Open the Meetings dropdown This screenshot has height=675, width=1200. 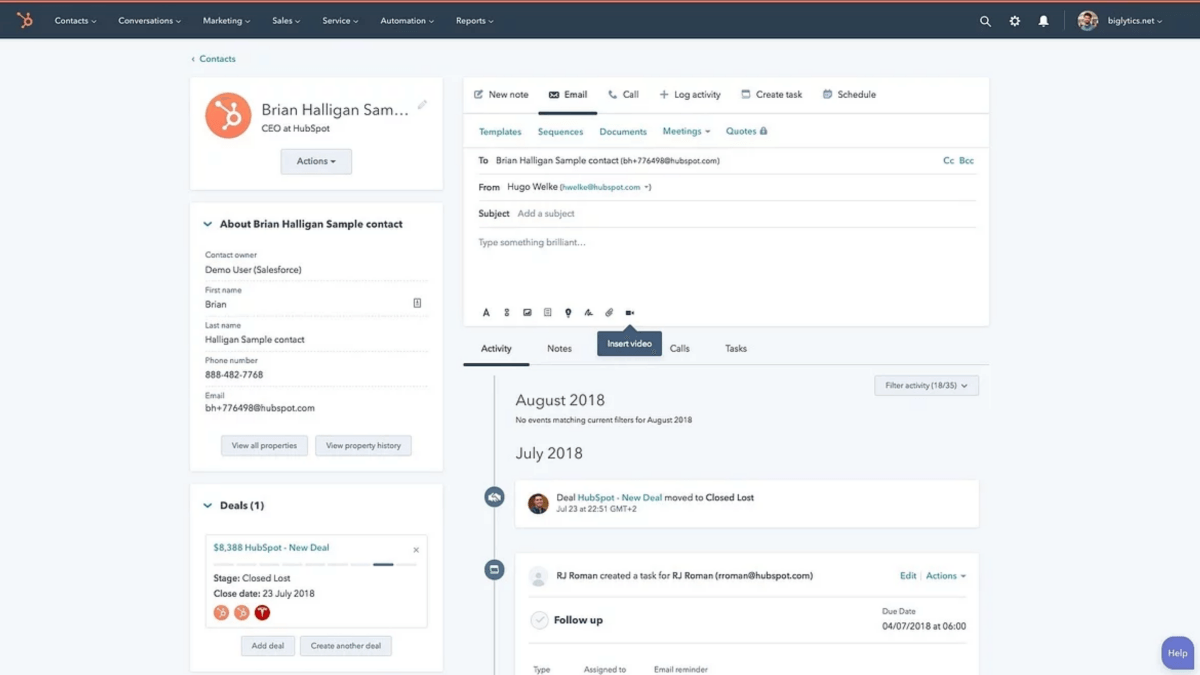[x=686, y=131]
